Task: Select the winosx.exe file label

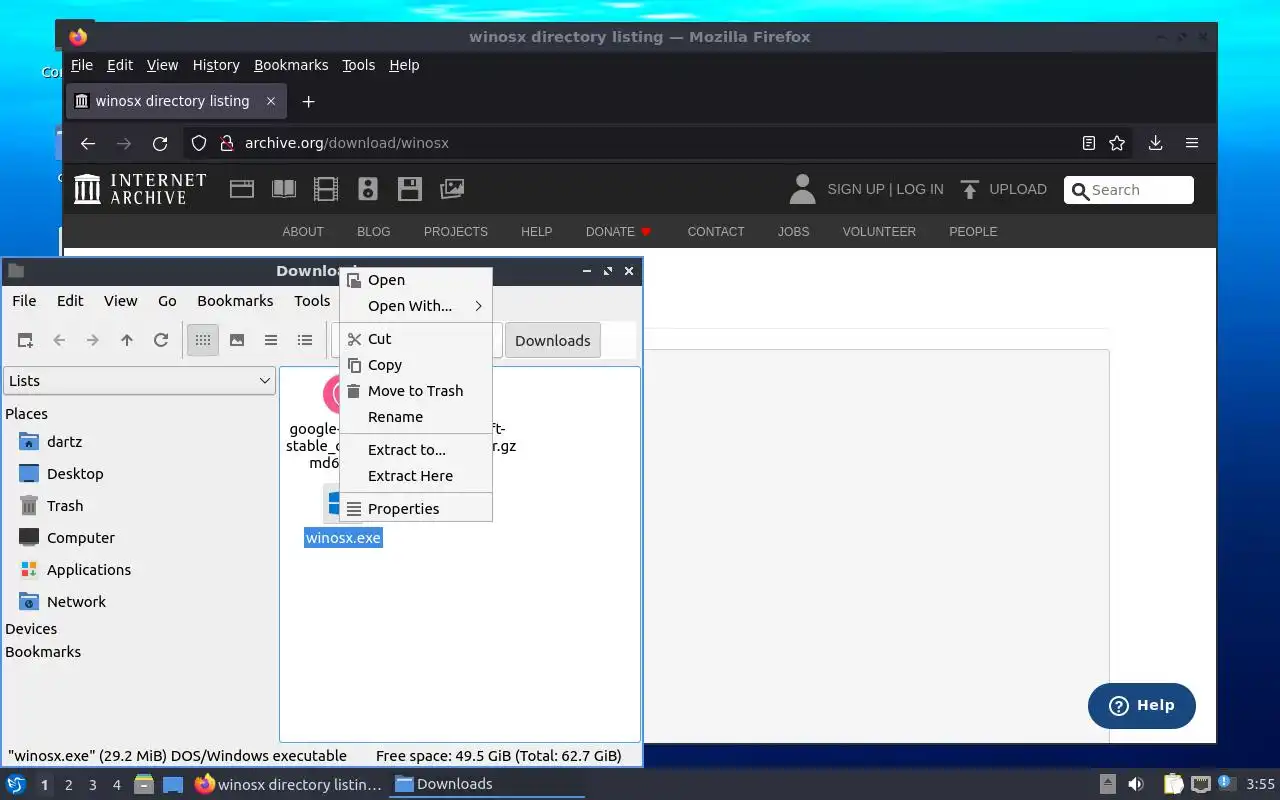Action: coord(343,538)
